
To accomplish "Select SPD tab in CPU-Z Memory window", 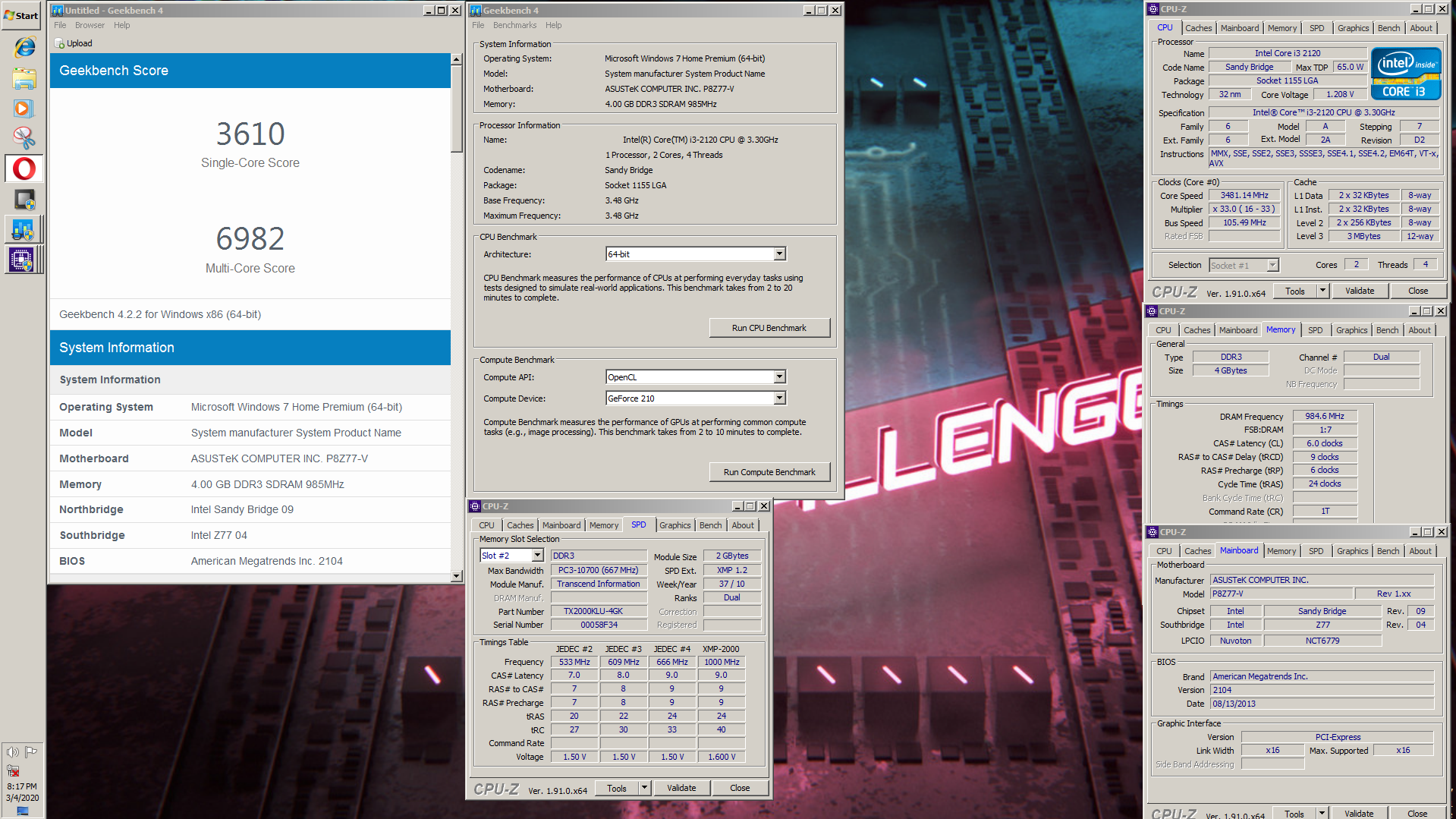I will [1316, 330].
